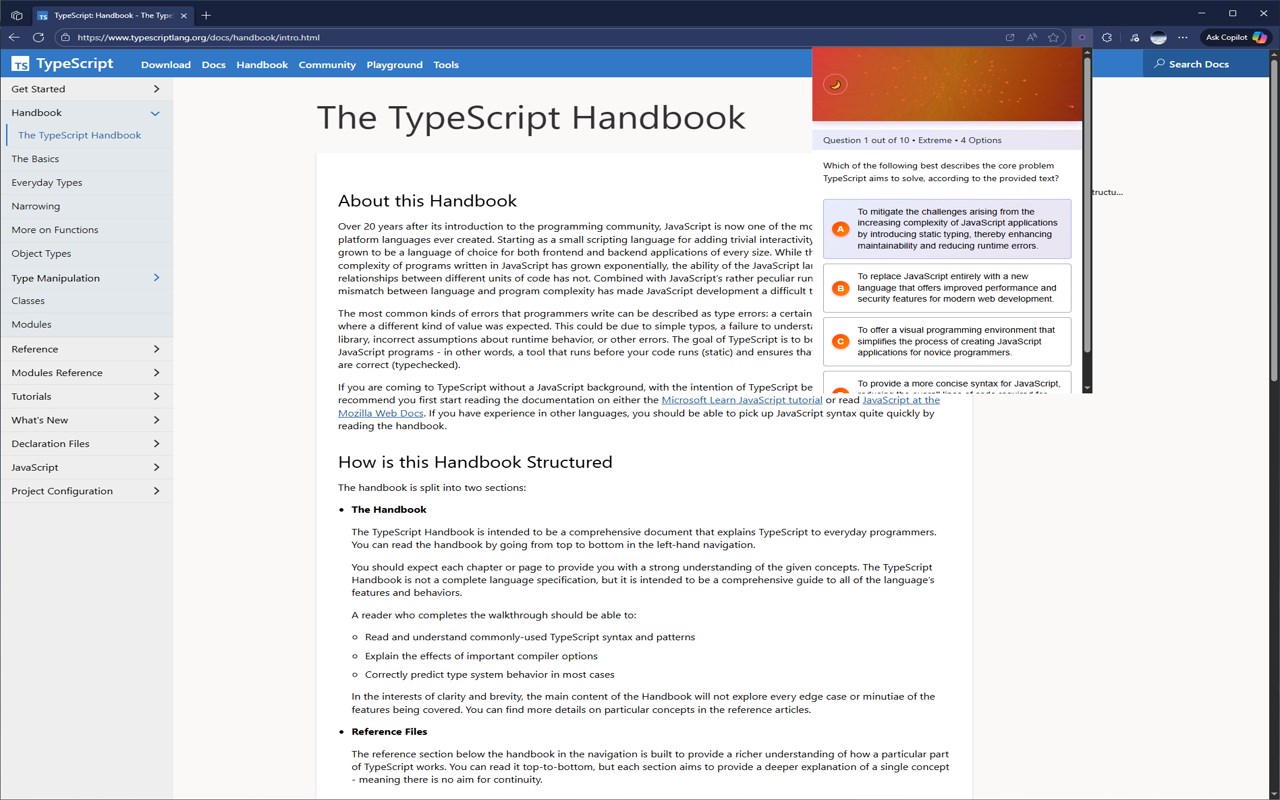This screenshot has height=800, width=1280.
Task: Open the workspaces icon left of the tab
Action: 17,15
